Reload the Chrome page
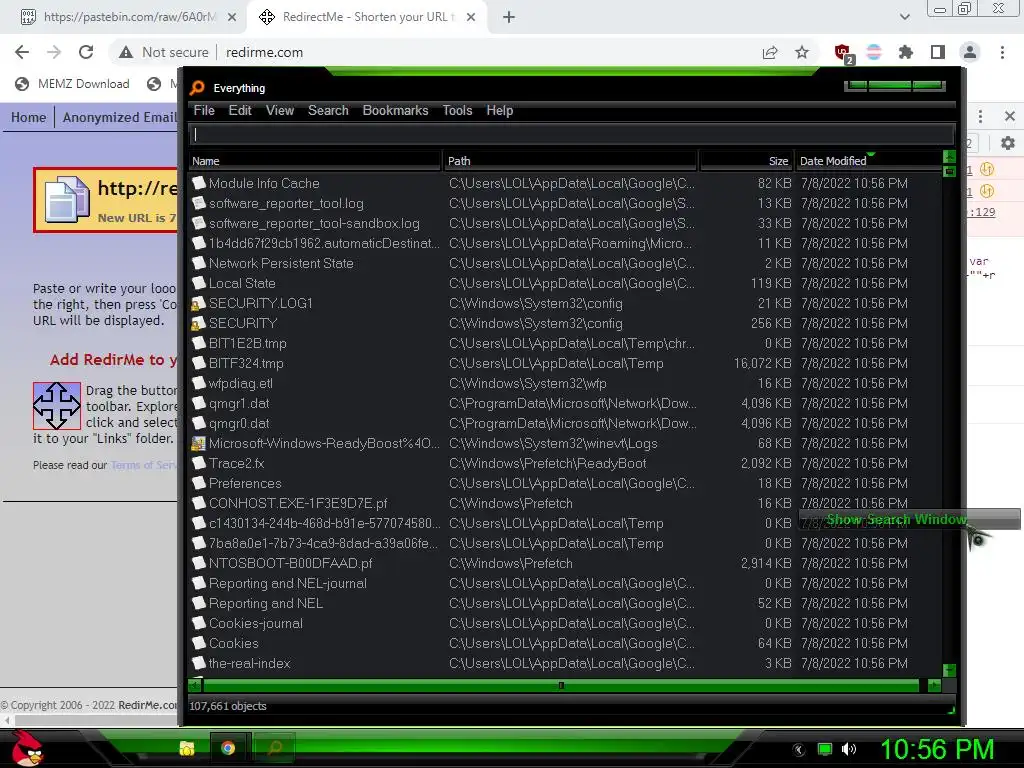Image resolution: width=1024 pixels, height=768 pixels. (x=86, y=52)
